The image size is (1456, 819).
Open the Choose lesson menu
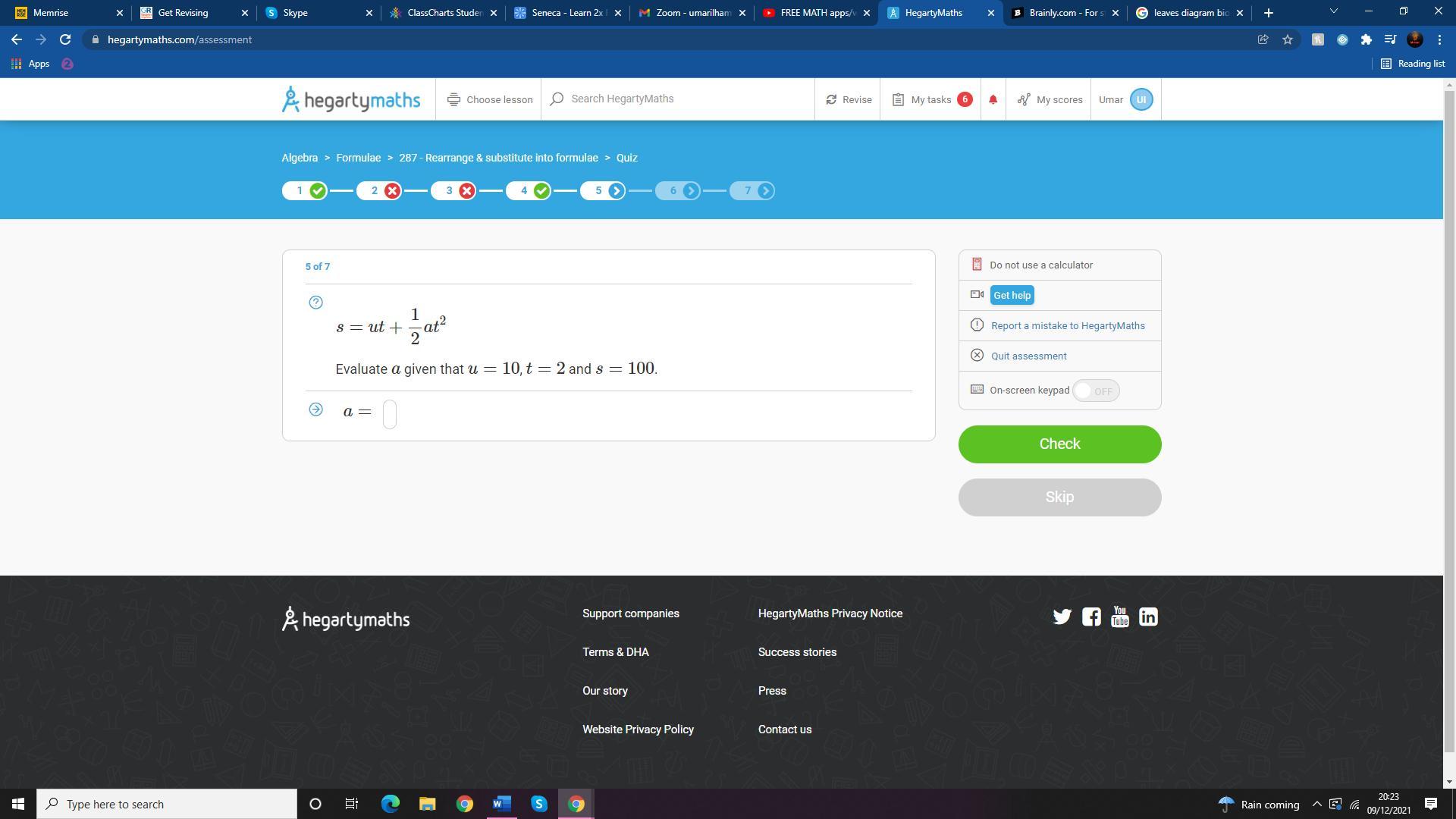point(489,99)
